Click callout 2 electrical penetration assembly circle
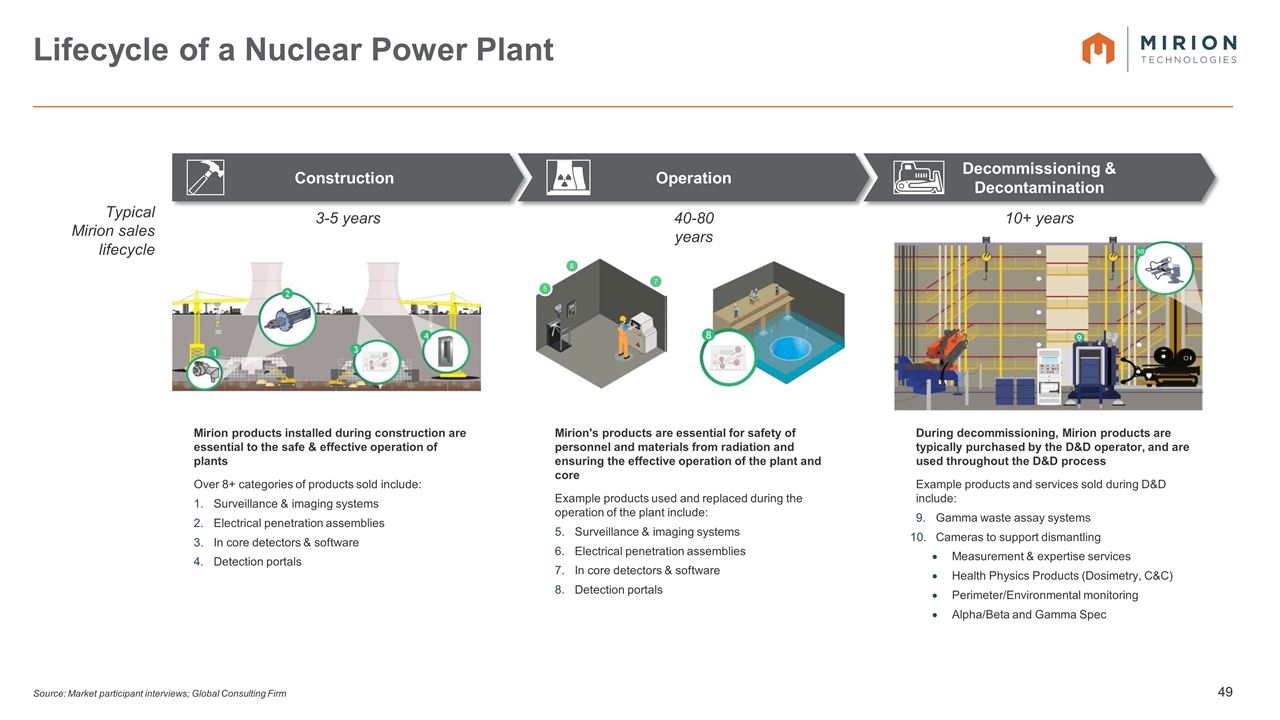The height and width of the screenshot is (720, 1280). [x=286, y=319]
